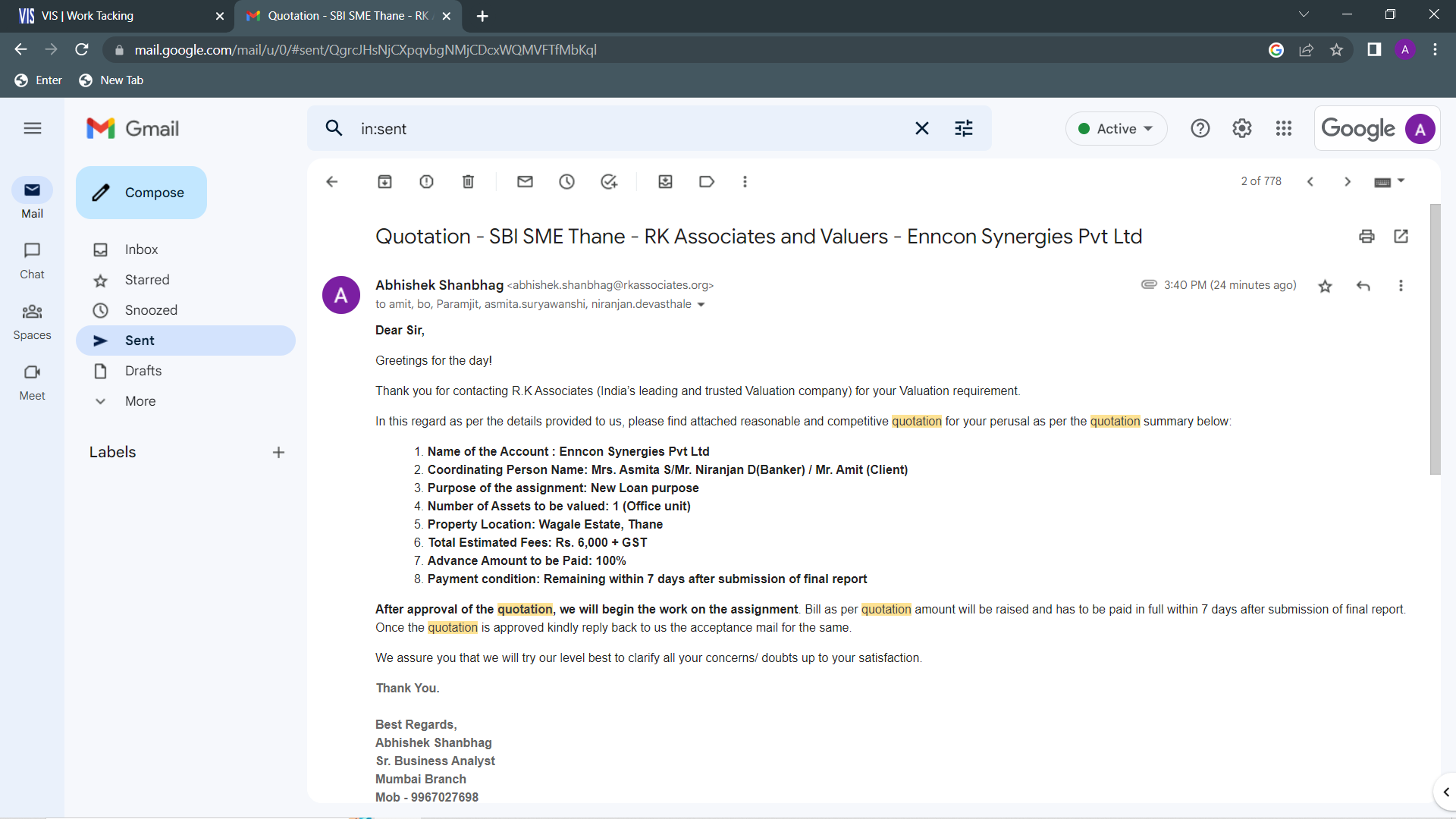Expand recipient details arrow
The width and height of the screenshot is (1456, 819).
(701, 305)
